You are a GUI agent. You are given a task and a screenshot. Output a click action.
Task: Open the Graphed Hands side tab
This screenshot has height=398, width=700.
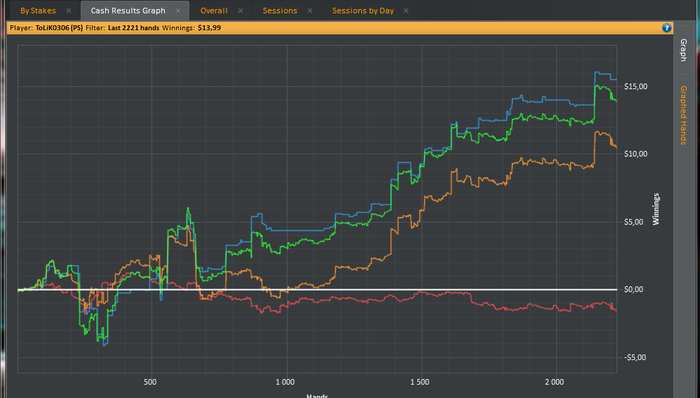683,115
